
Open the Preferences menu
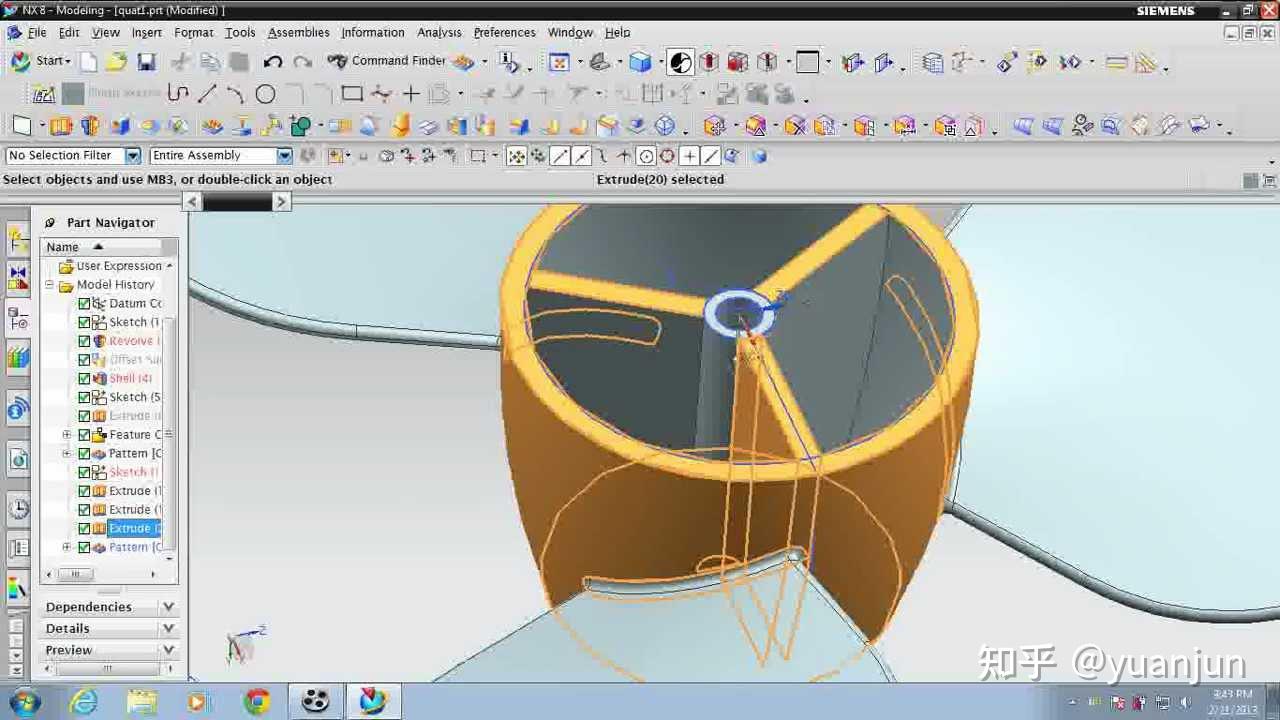point(504,32)
